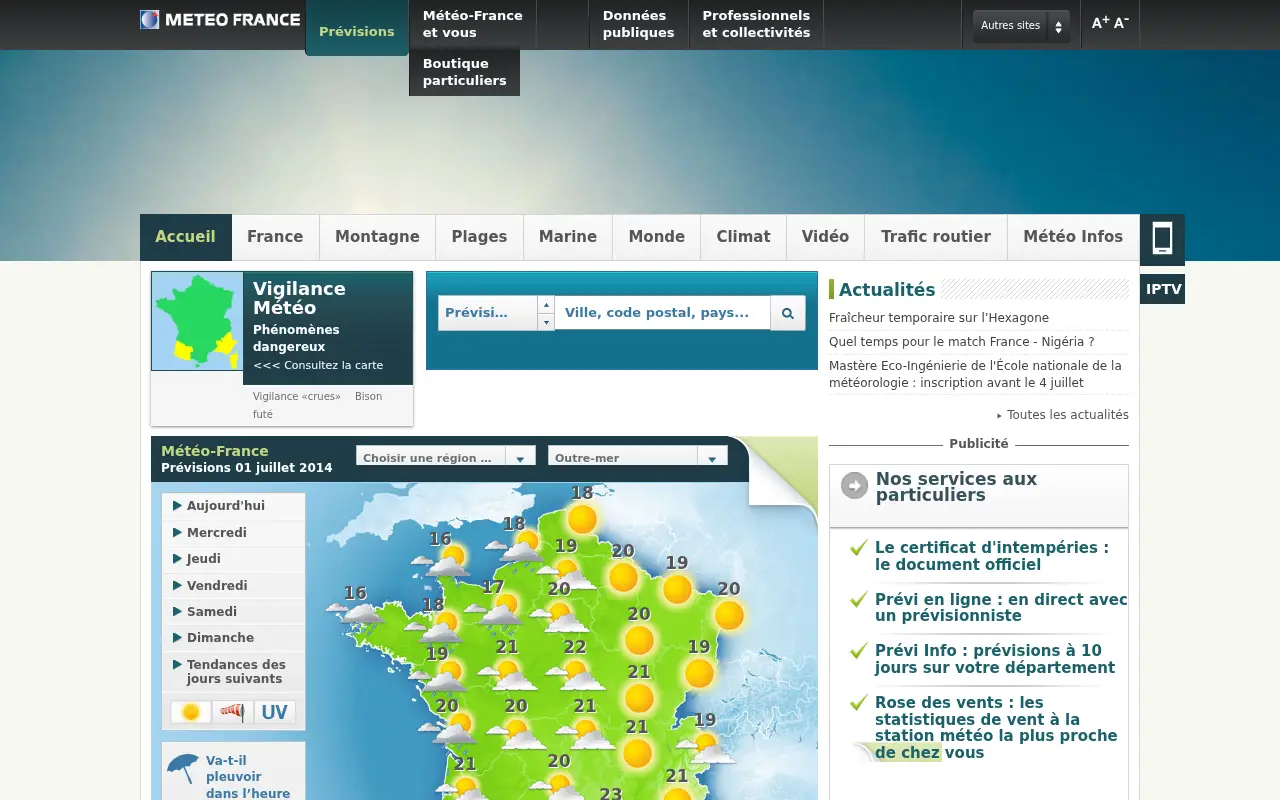This screenshot has height=800, width=1280.
Task: Switch to the Monde tab
Action: point(657,237)
